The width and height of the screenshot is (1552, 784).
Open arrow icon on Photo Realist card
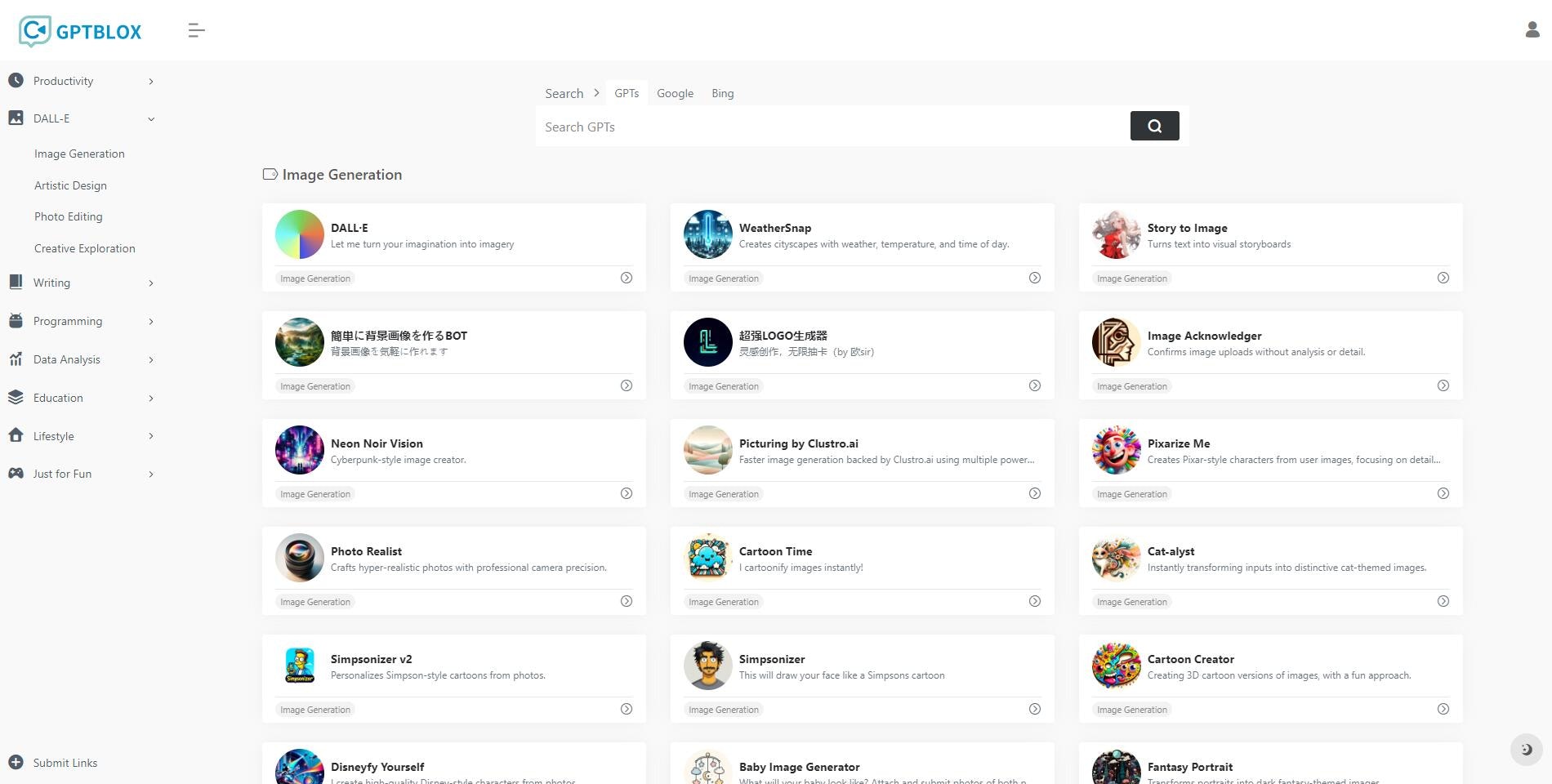627,601
